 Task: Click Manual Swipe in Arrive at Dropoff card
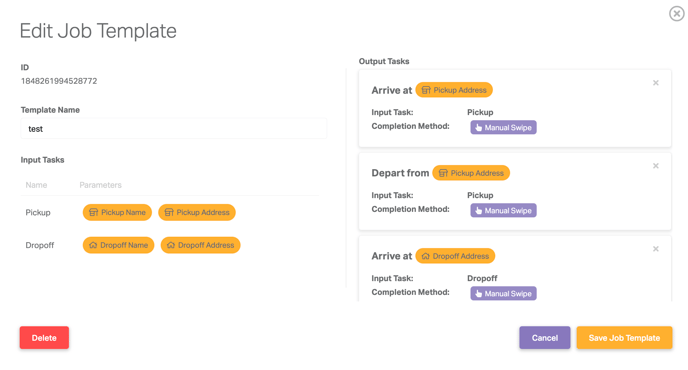pos(503,293)
